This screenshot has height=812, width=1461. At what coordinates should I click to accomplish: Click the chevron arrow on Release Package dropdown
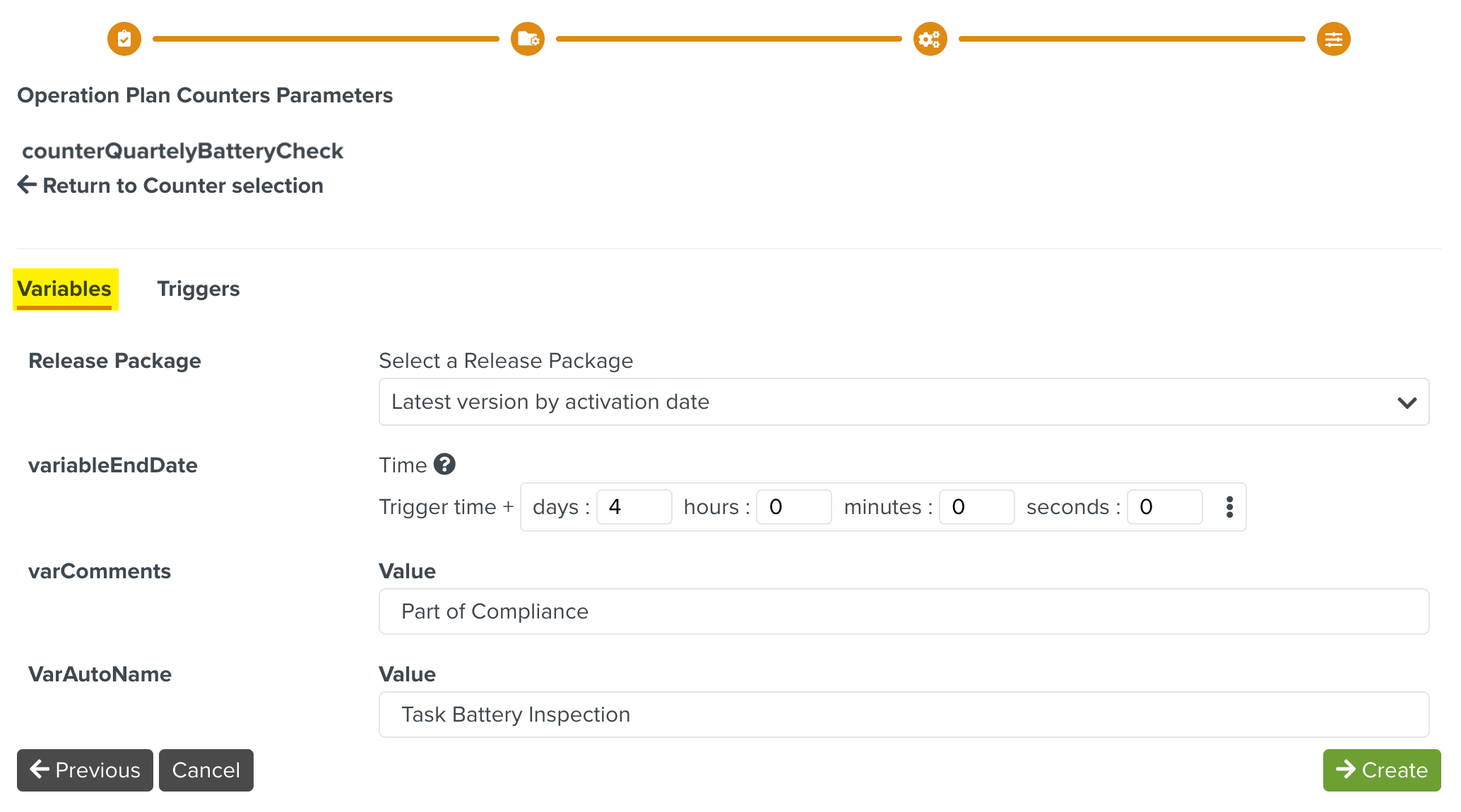(x=1407, y=402)
